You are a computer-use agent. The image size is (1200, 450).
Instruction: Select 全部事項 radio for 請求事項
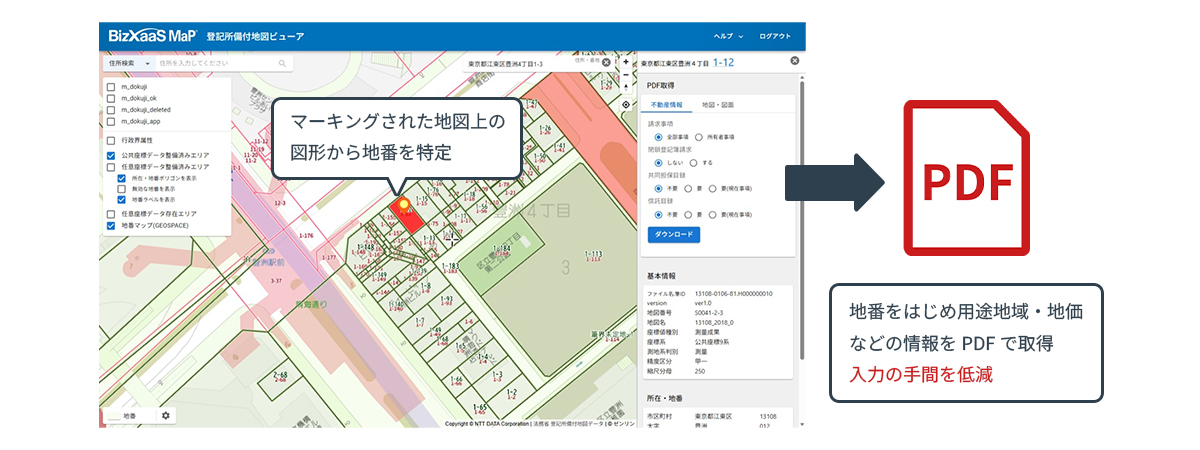click(x=658, y=136)
